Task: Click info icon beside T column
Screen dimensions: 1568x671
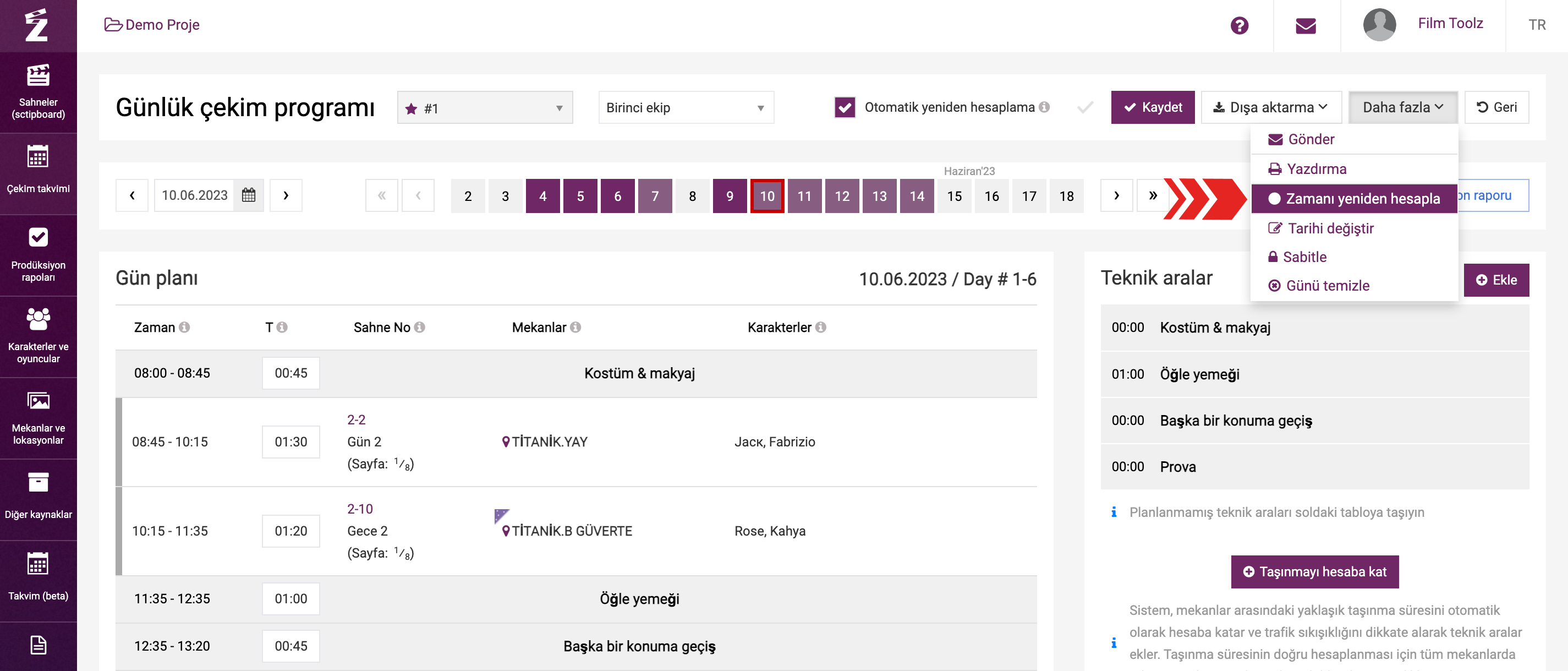Action: tap(282, 327)
